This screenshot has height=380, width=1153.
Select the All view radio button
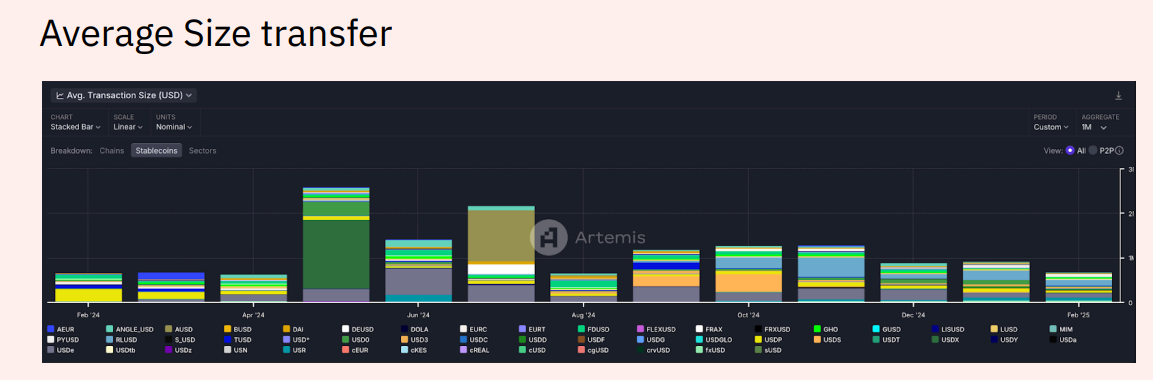point(1070,150)
